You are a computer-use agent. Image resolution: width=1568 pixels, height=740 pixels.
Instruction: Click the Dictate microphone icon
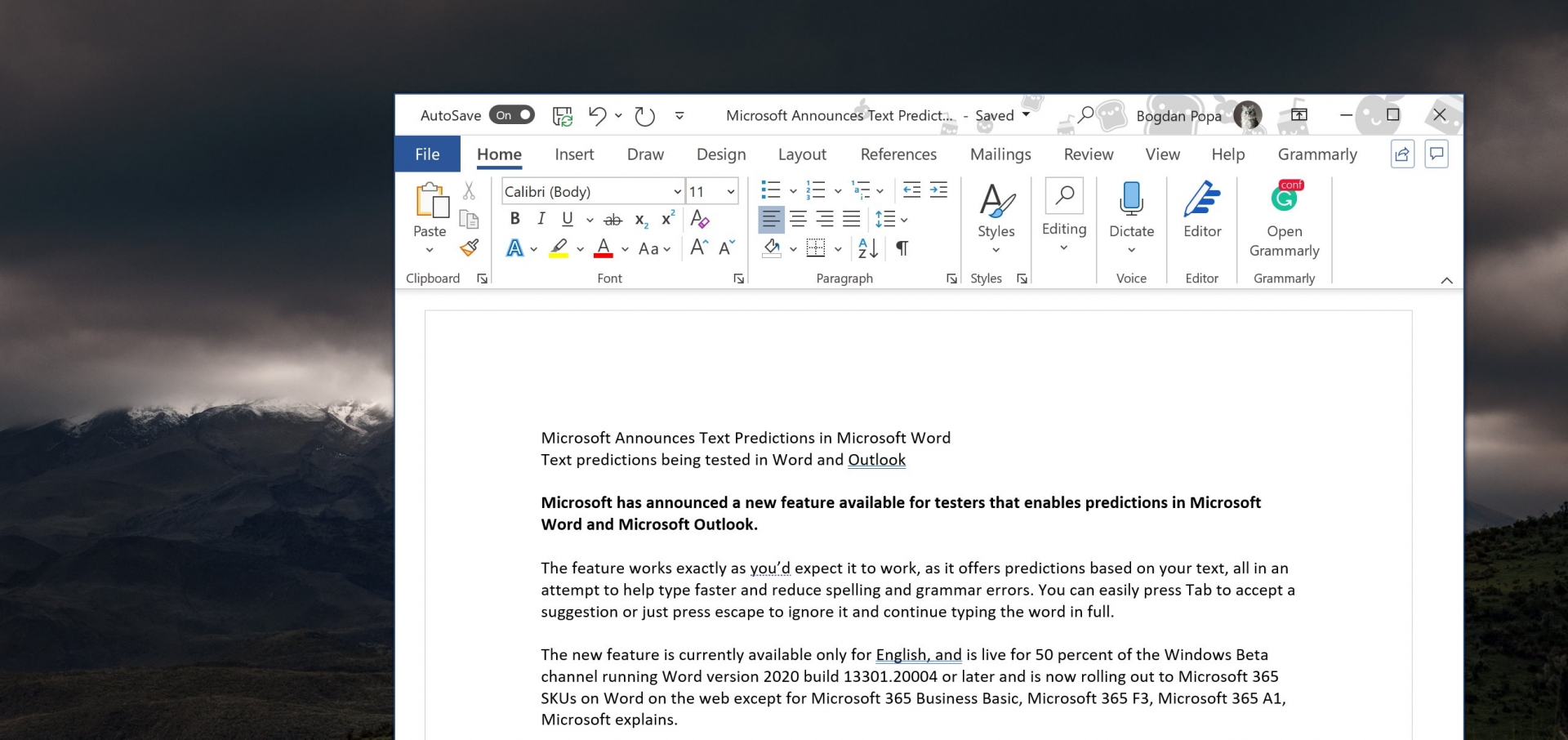pos(1131,198)
